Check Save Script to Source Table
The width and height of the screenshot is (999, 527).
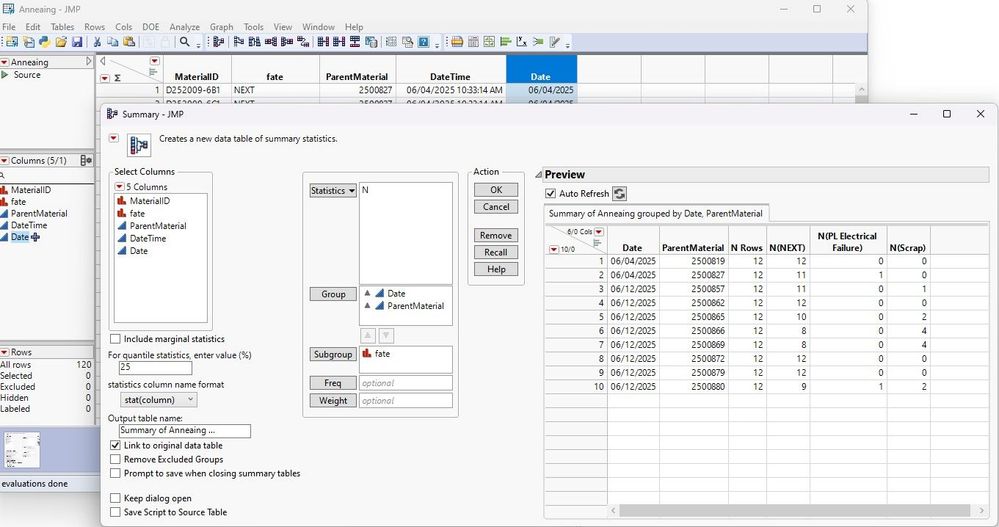pos(115,512)
